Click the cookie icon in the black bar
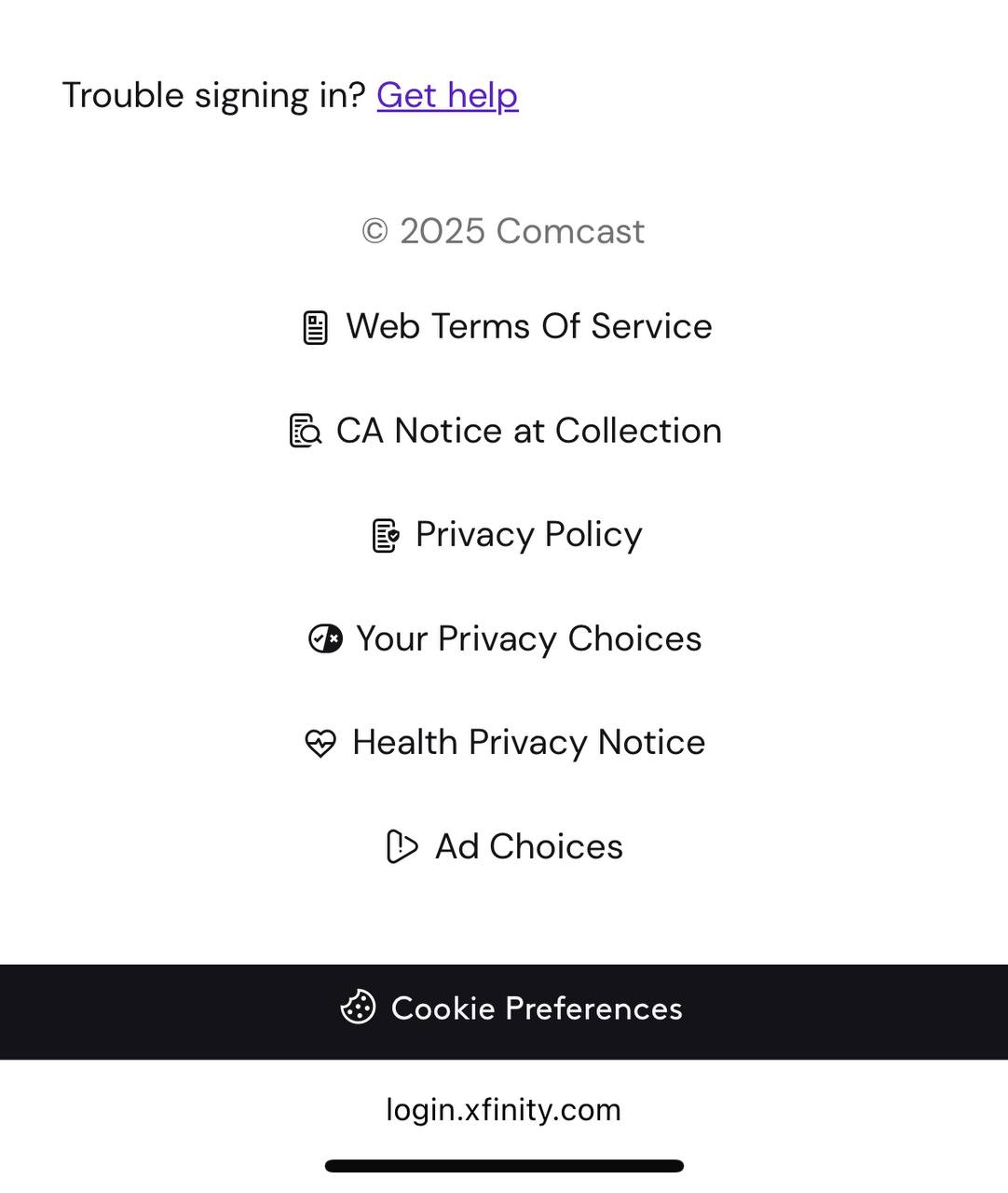This screenshot has height=1193, width=1008. (358, 1008)
